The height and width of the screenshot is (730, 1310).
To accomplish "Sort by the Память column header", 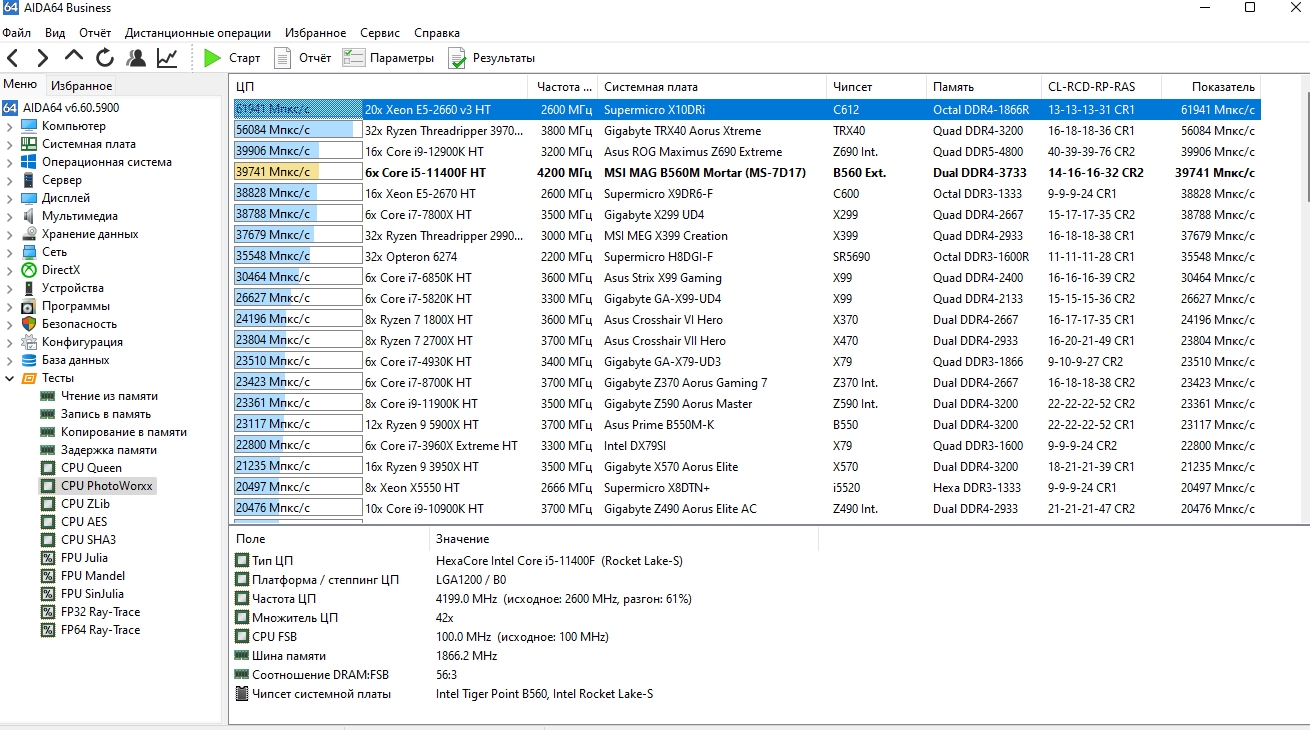I will [x=983, y=87].
